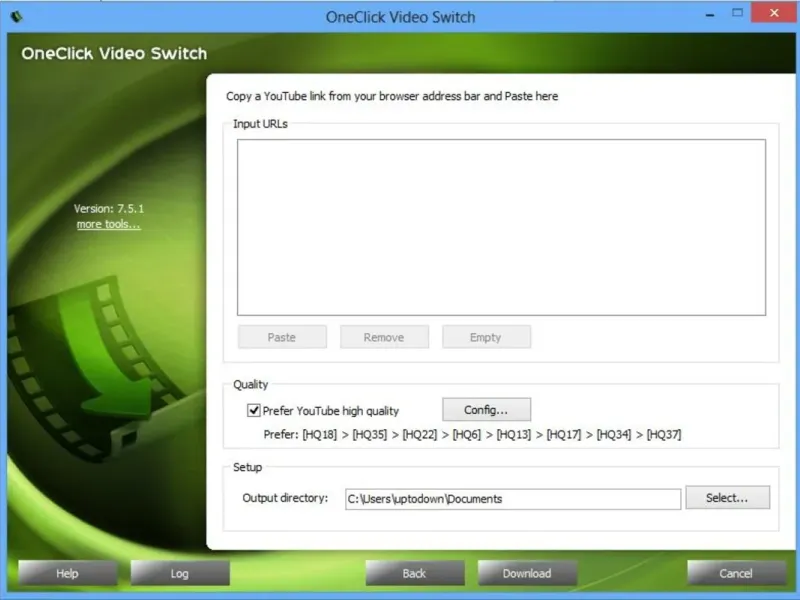
Task: Click the Version: 7.5.1 text
Action: click(109, 209)
